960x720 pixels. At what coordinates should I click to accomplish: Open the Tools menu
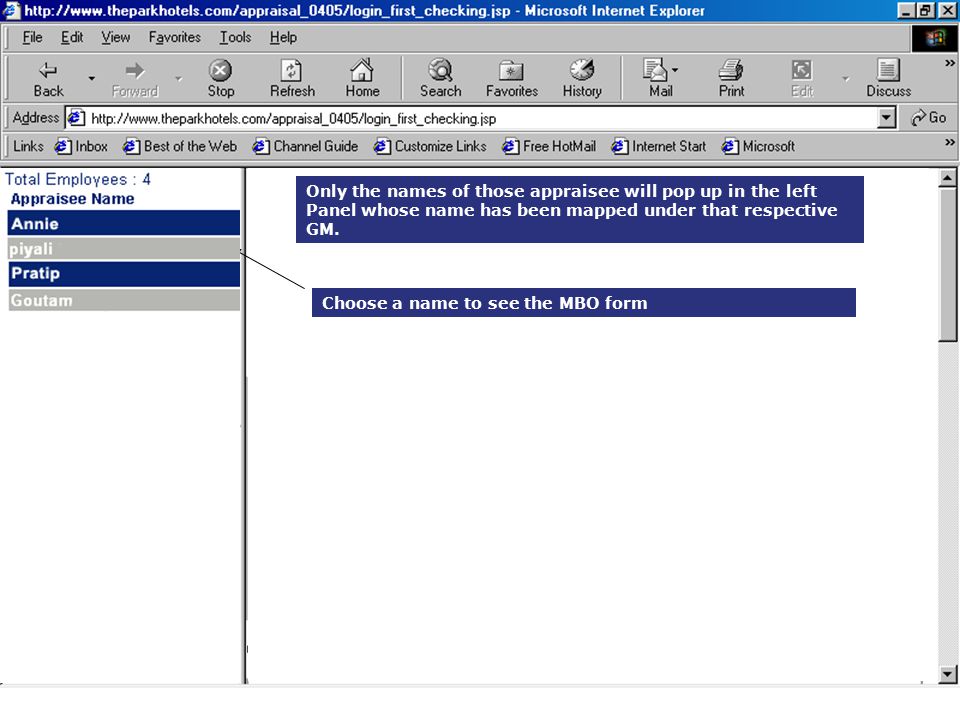pyautogui.click(x=235, y=37)
